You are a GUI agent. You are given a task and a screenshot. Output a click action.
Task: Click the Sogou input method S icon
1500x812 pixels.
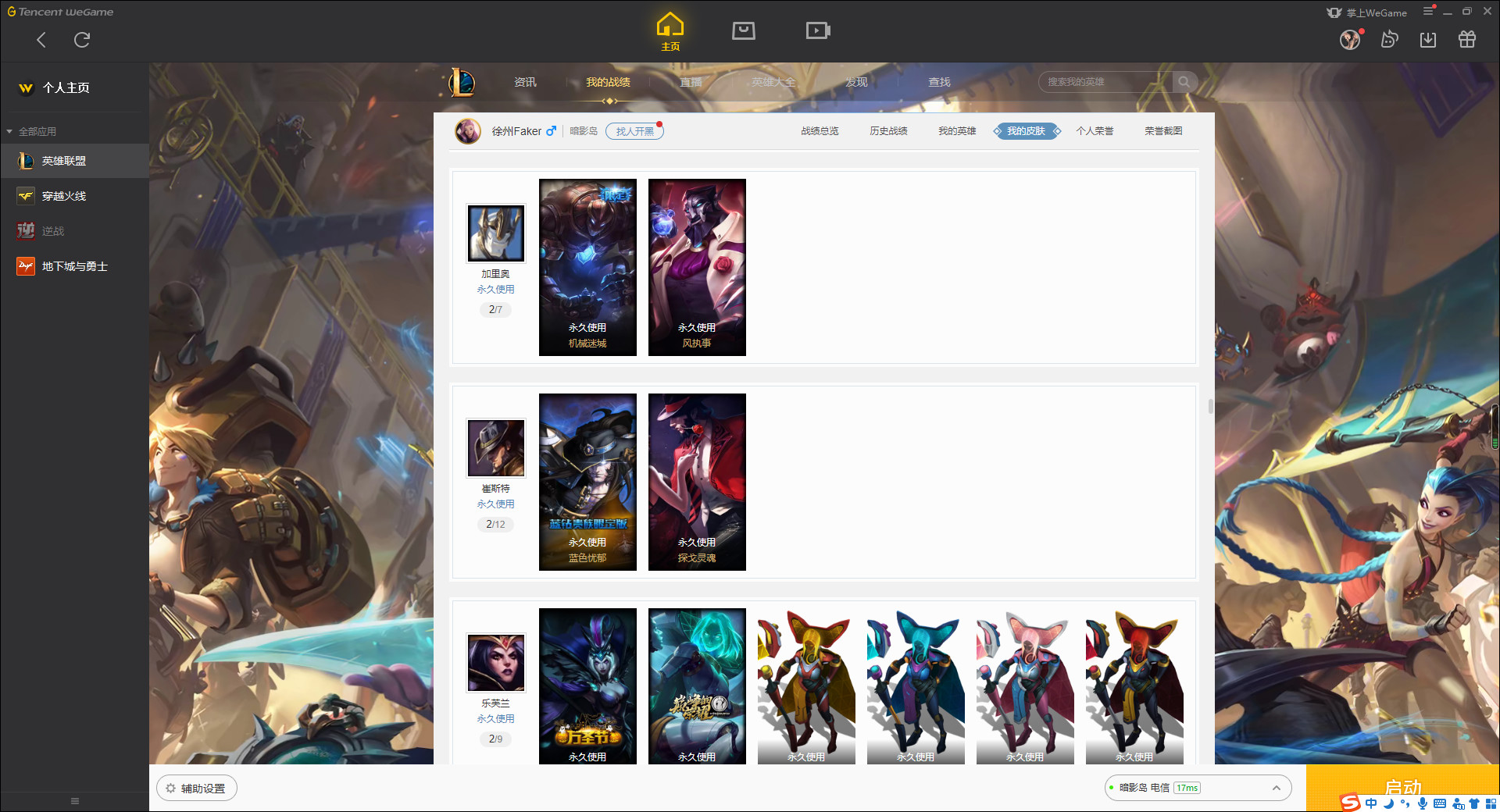point(1350,803)
